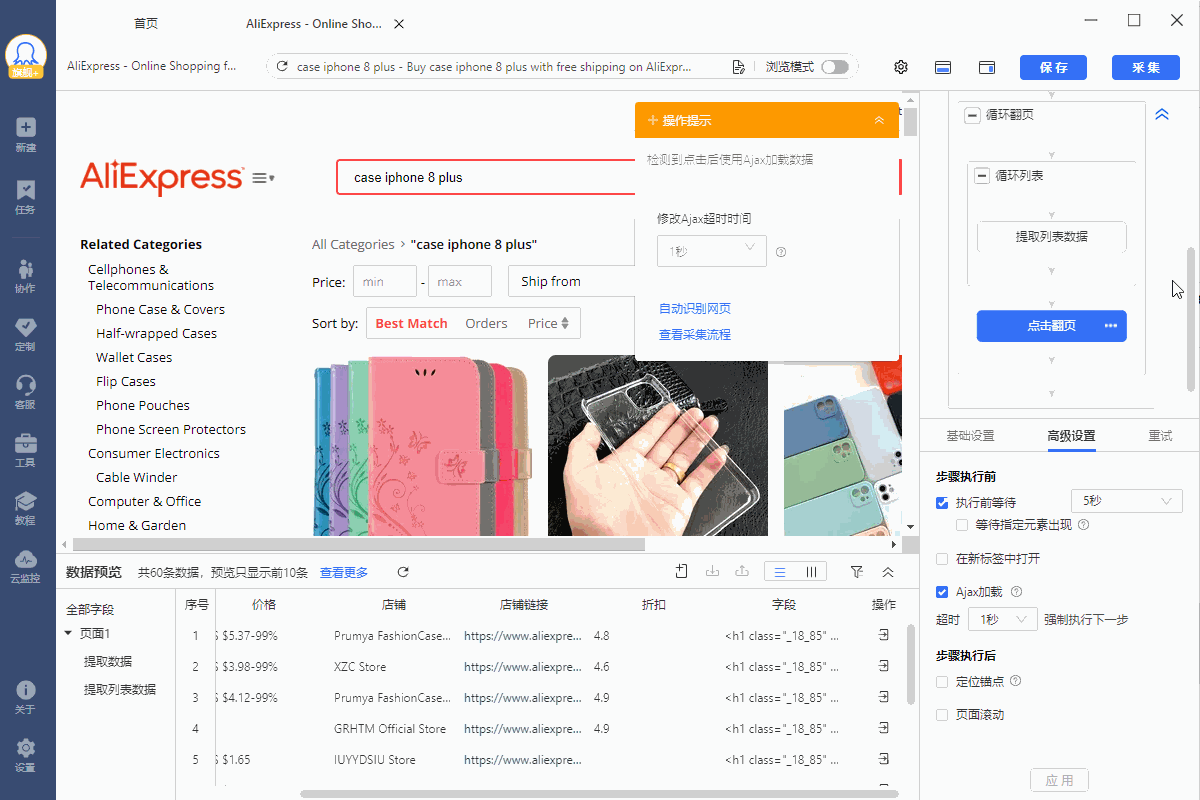Viewport: 1200px width, 800px height.
Task: Click the more options dots on 点击翻页
Action: coord(1110,326)
